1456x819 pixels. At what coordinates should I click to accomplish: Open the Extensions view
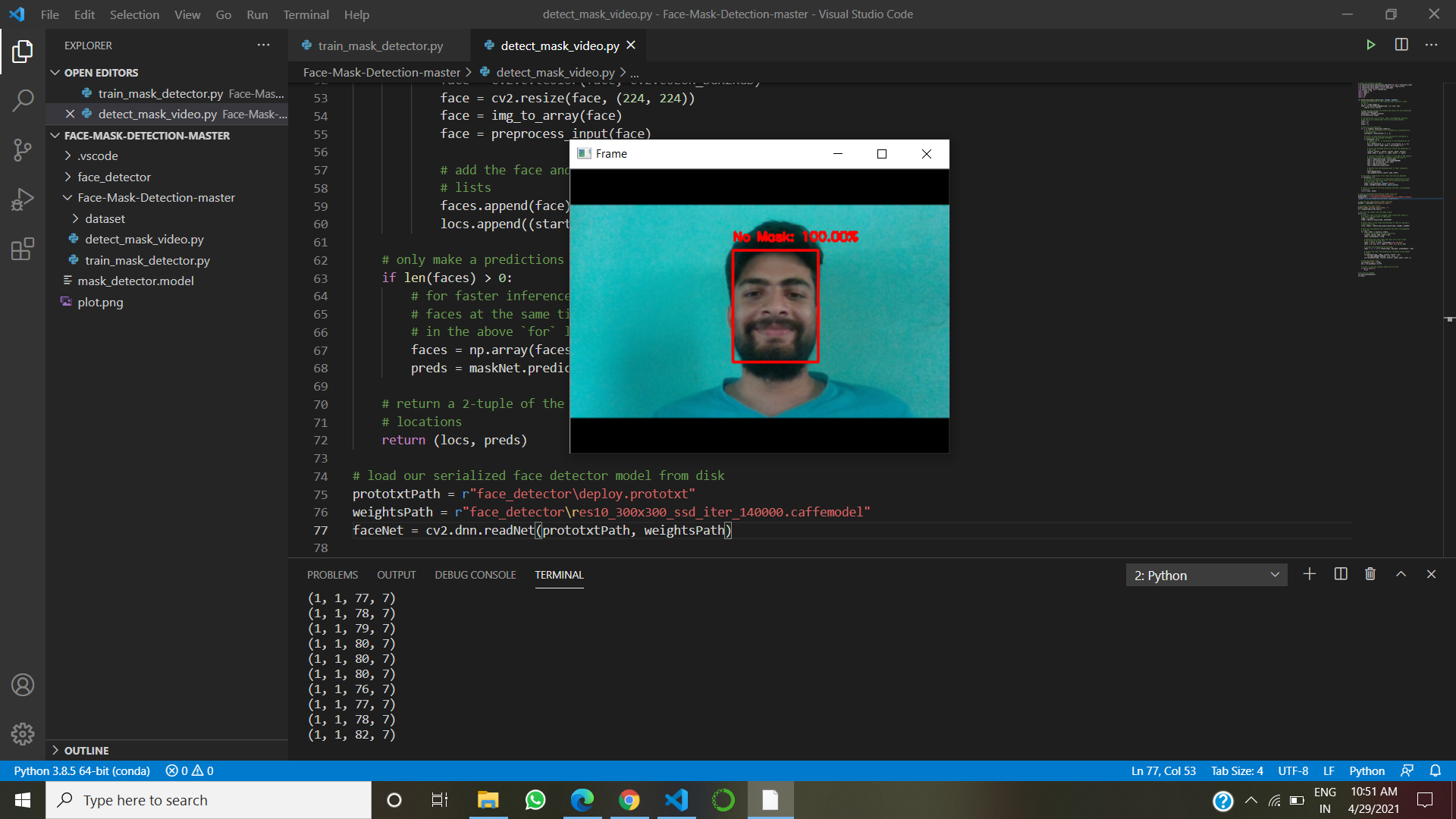pos(23,249)
